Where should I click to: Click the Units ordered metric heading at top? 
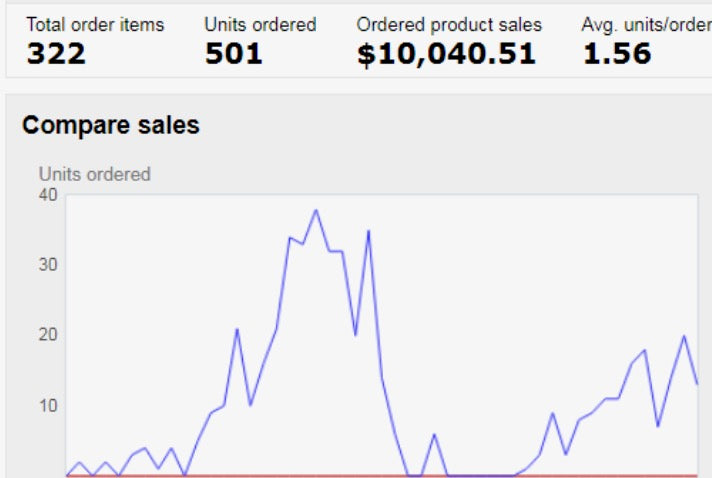coord(260,24)
